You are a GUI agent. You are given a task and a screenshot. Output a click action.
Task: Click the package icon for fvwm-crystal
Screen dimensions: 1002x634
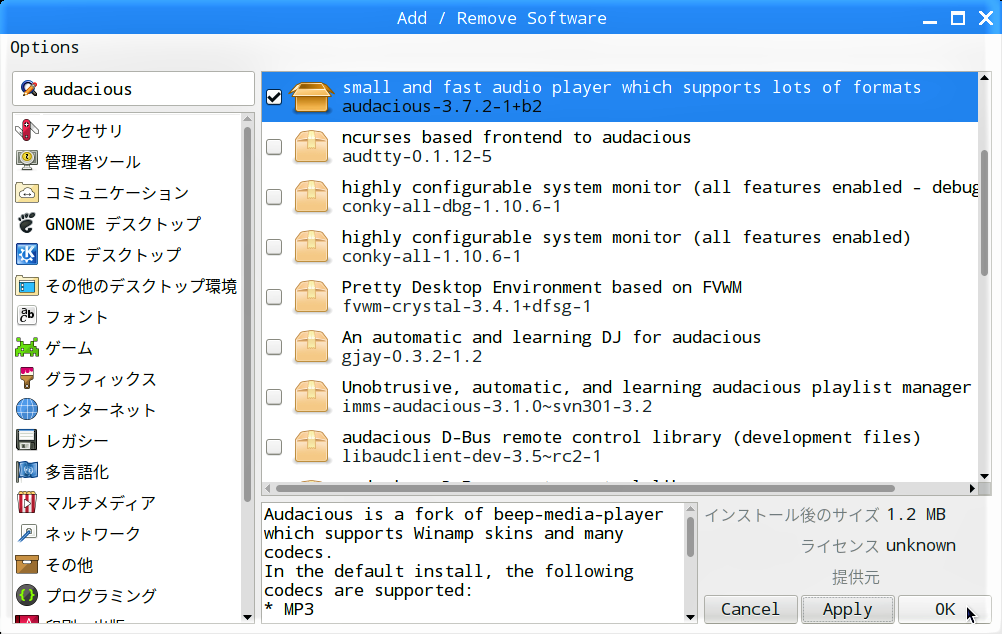(311, 297)
